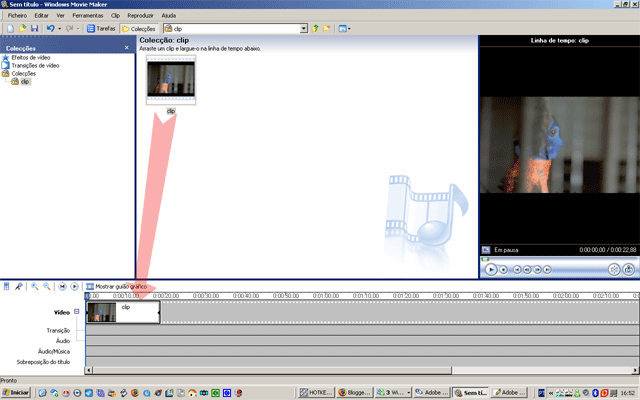Click the greyed-out Redo arrow
Screen dimensions: 640x400
(x=69, y=29)
